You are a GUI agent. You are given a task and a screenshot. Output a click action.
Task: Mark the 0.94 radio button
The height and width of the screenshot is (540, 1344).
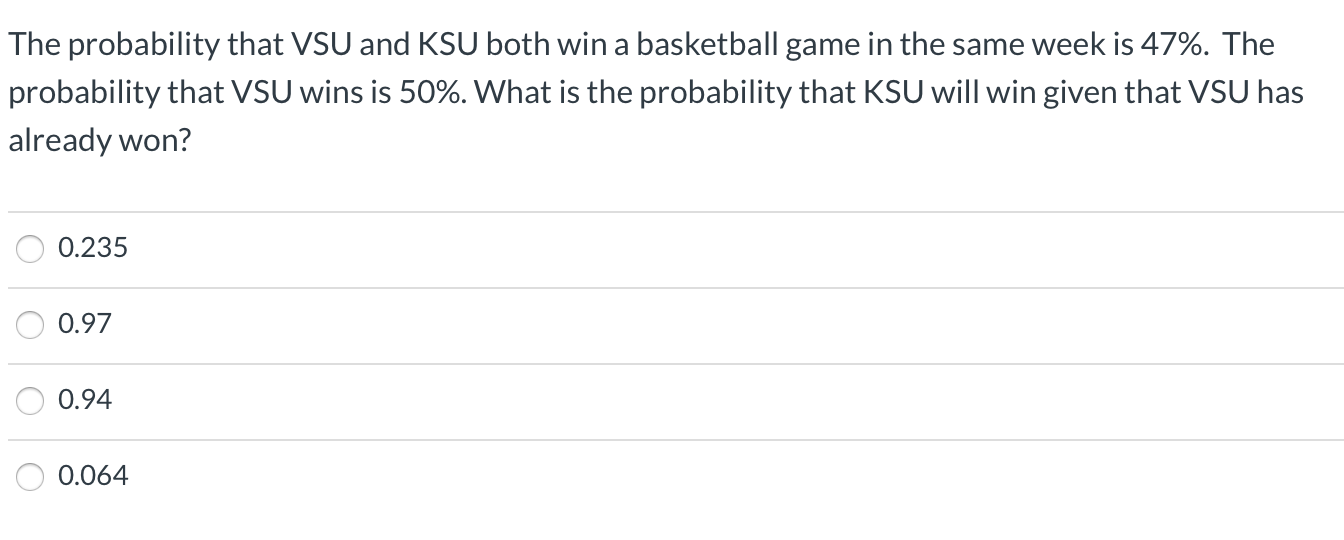30,401
